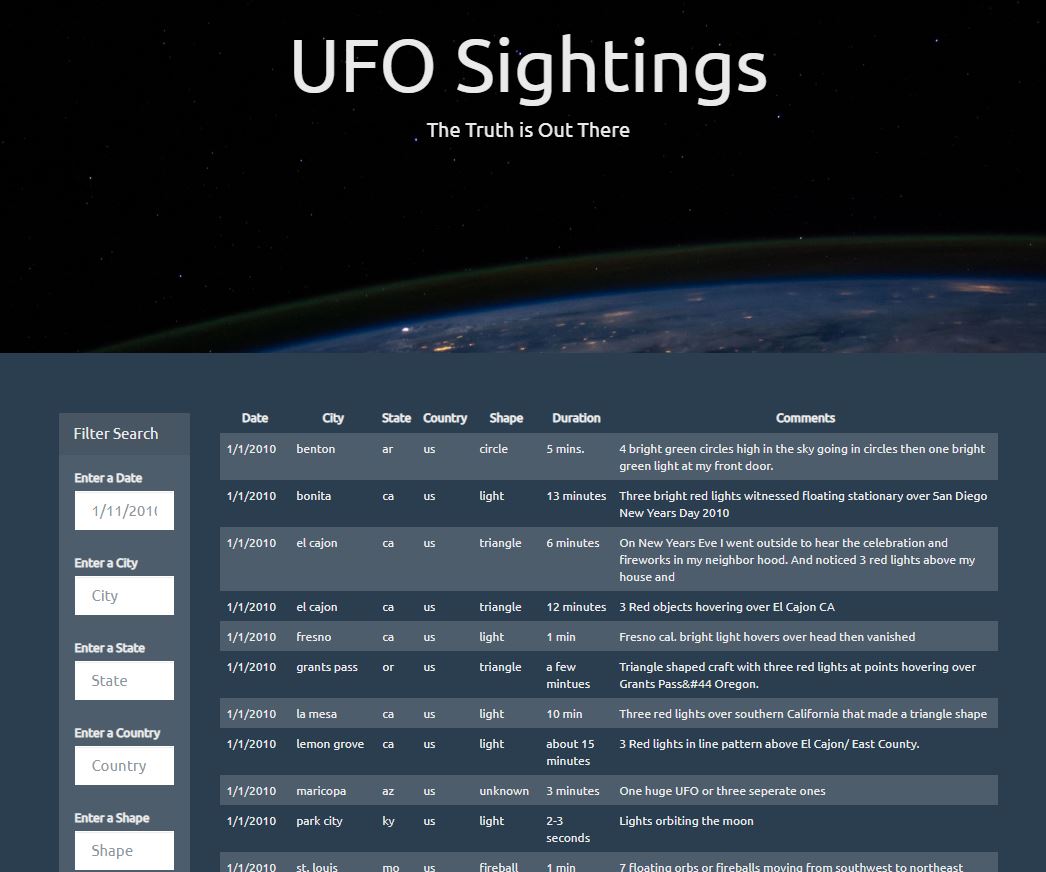
Task: Click the Shape column header
Action: tap(506, 418)
